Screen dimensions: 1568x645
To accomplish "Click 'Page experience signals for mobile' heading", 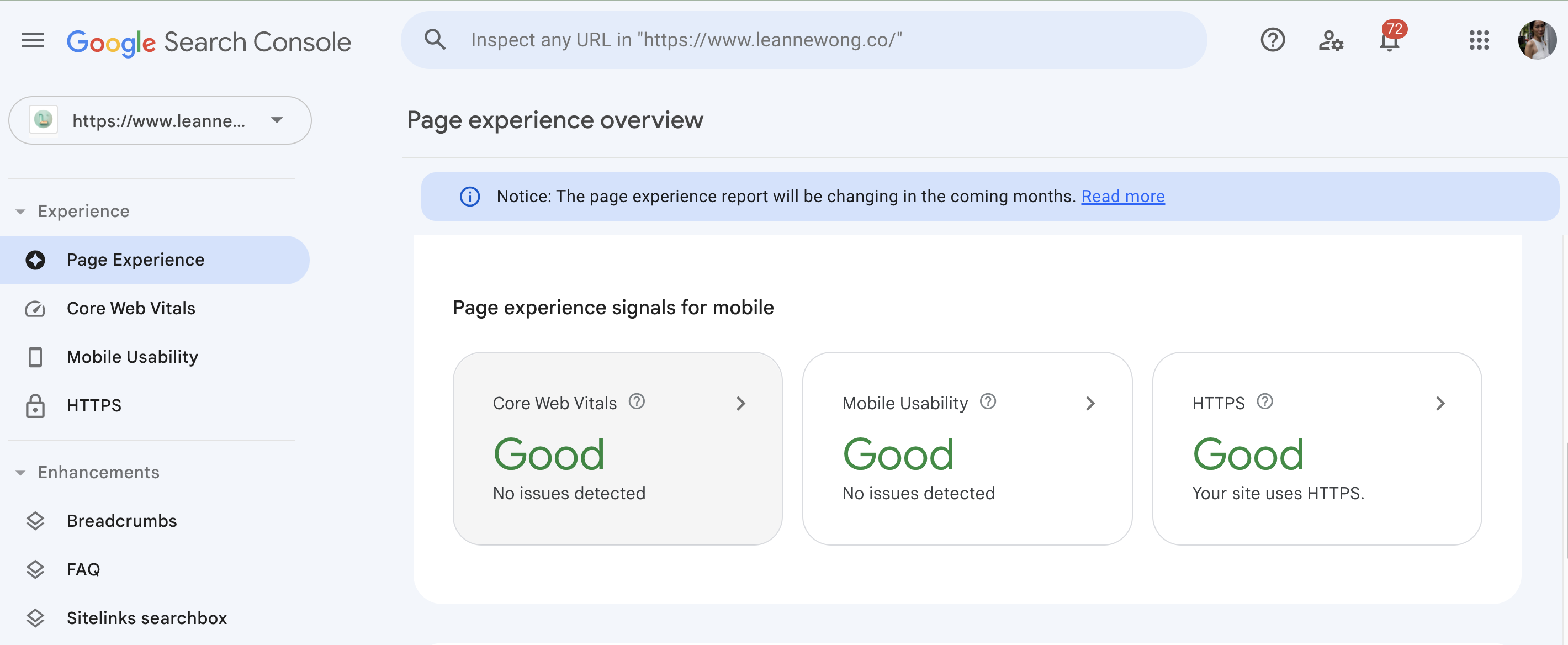I will [613, 308].
